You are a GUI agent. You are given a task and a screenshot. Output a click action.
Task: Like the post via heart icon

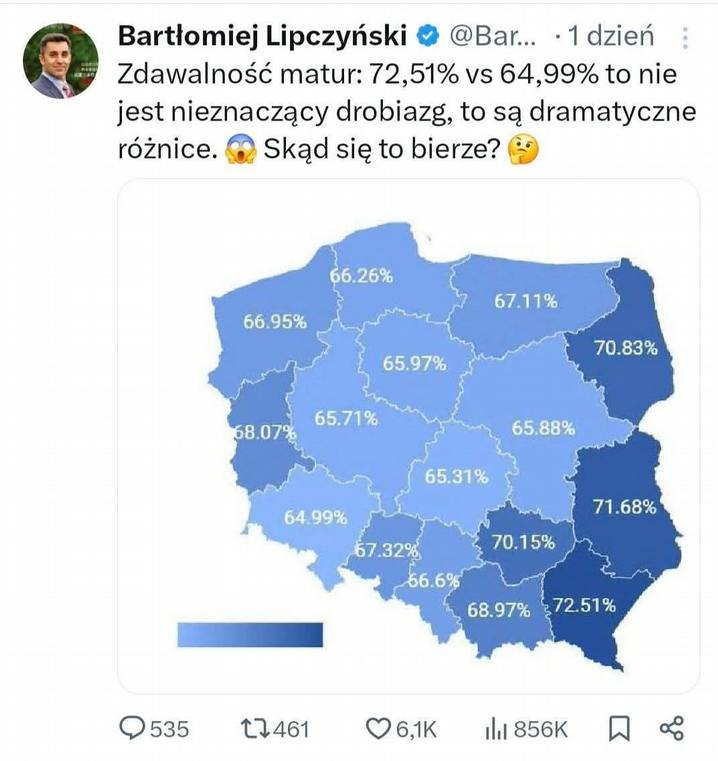point(378,728)
